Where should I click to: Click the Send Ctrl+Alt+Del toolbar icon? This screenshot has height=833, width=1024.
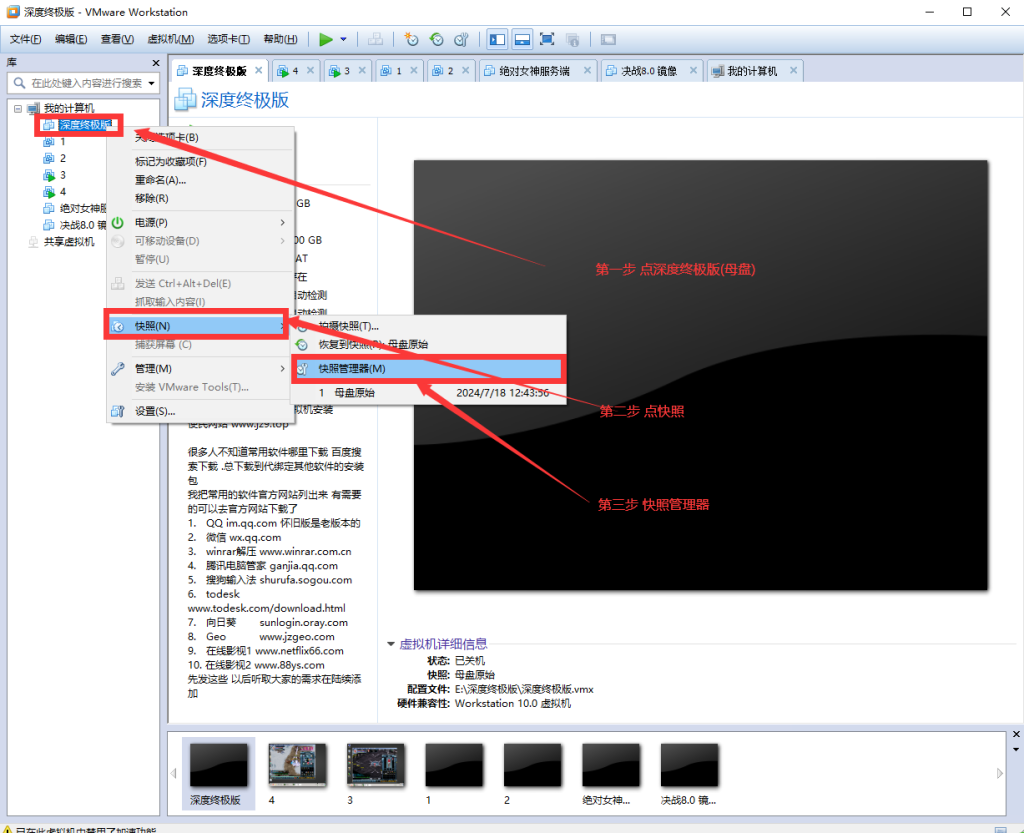[x=376, y=39]
